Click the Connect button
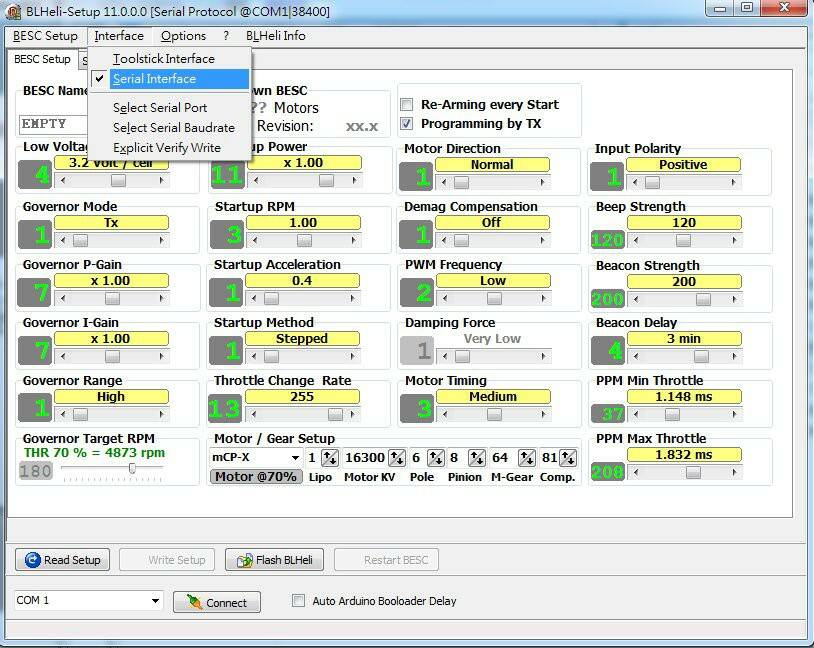Screen dimensions: 814x648 coord(217,602)
